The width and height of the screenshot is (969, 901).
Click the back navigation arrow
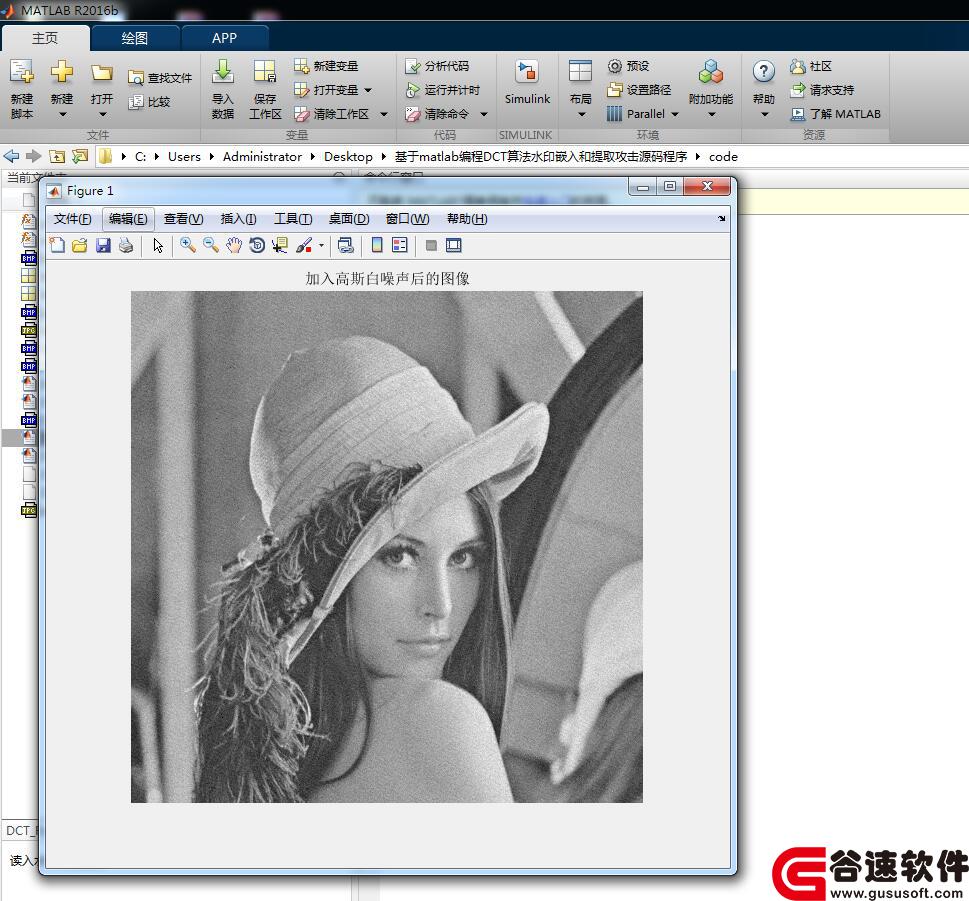point(11,156)
